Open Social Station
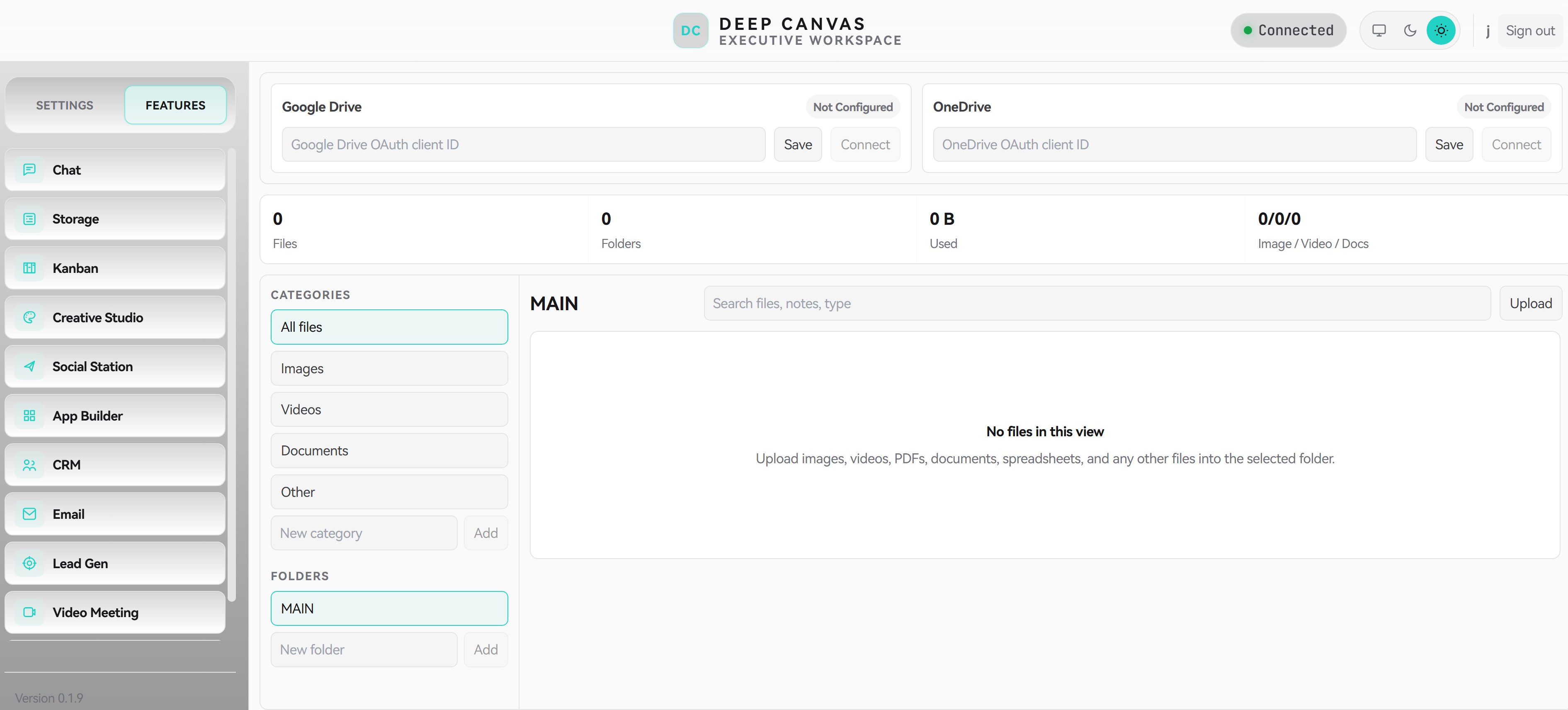Screen dimensions: 1568x710 click(x=115, y=367)
